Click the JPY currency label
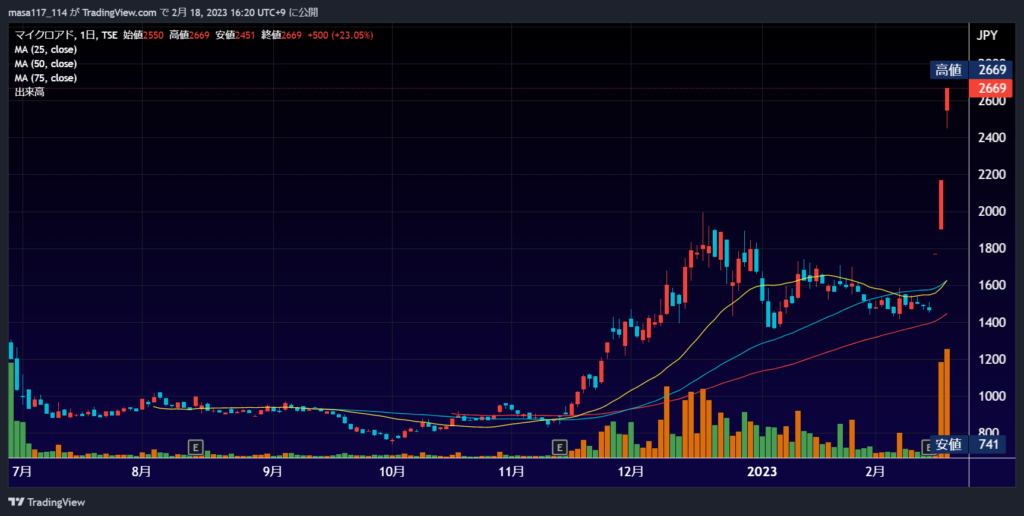Screen dimensions: 1024x516 (987, 35)
